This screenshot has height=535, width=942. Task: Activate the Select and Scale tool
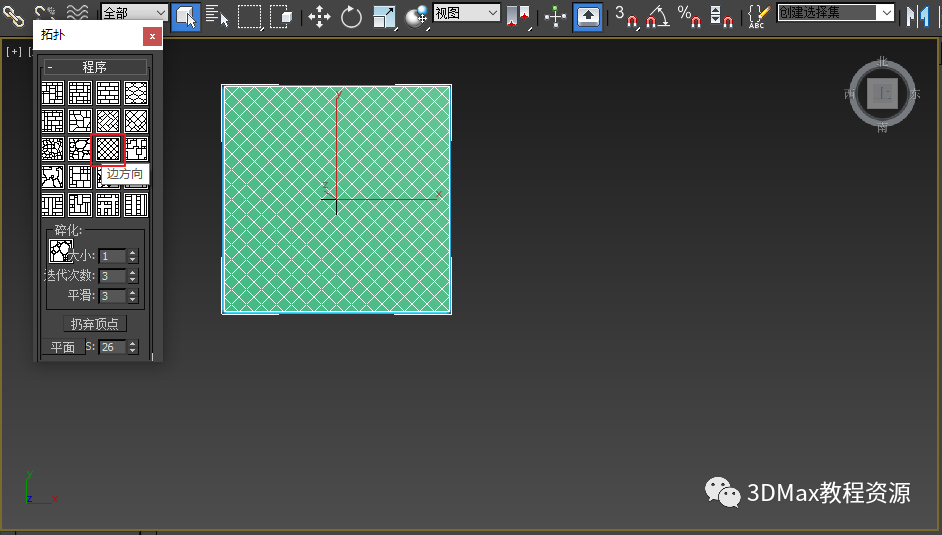click(x=384, y=17)
